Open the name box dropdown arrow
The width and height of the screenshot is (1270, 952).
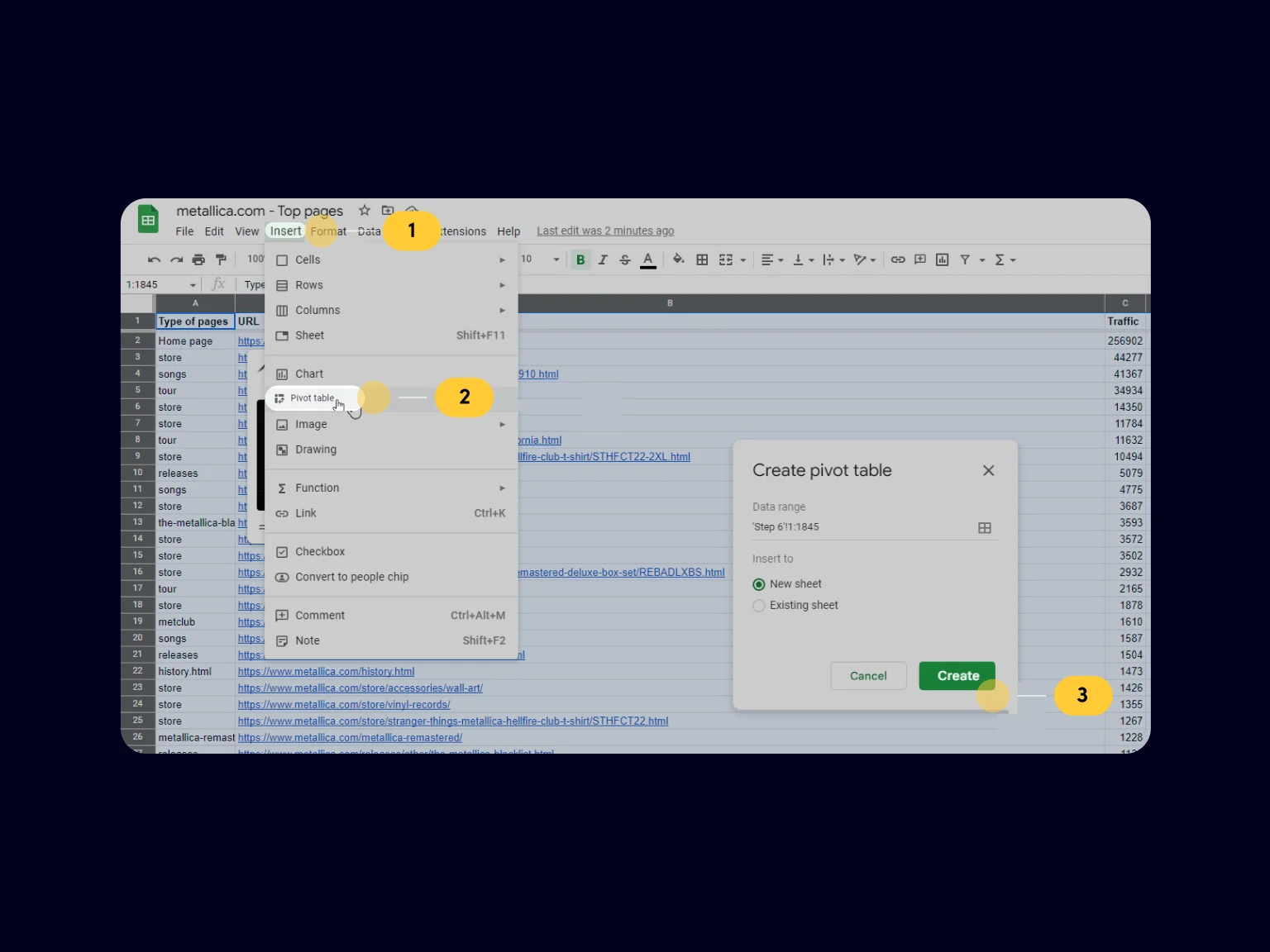click(x=193, y=285)
